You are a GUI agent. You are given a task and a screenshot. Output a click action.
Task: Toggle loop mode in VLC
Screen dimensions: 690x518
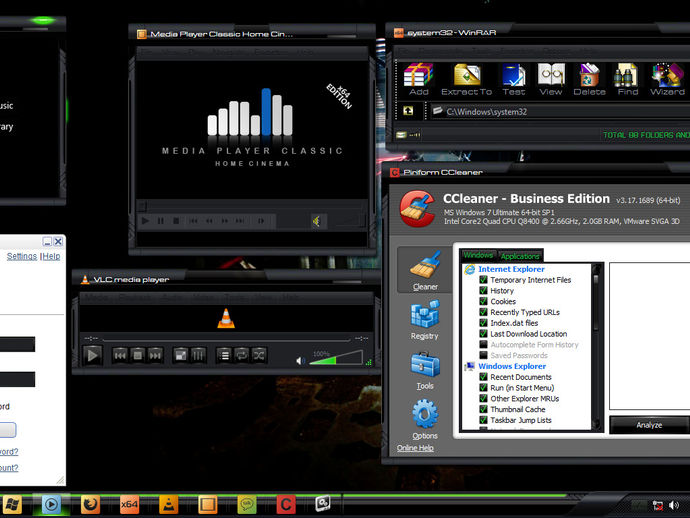[241, 355]
